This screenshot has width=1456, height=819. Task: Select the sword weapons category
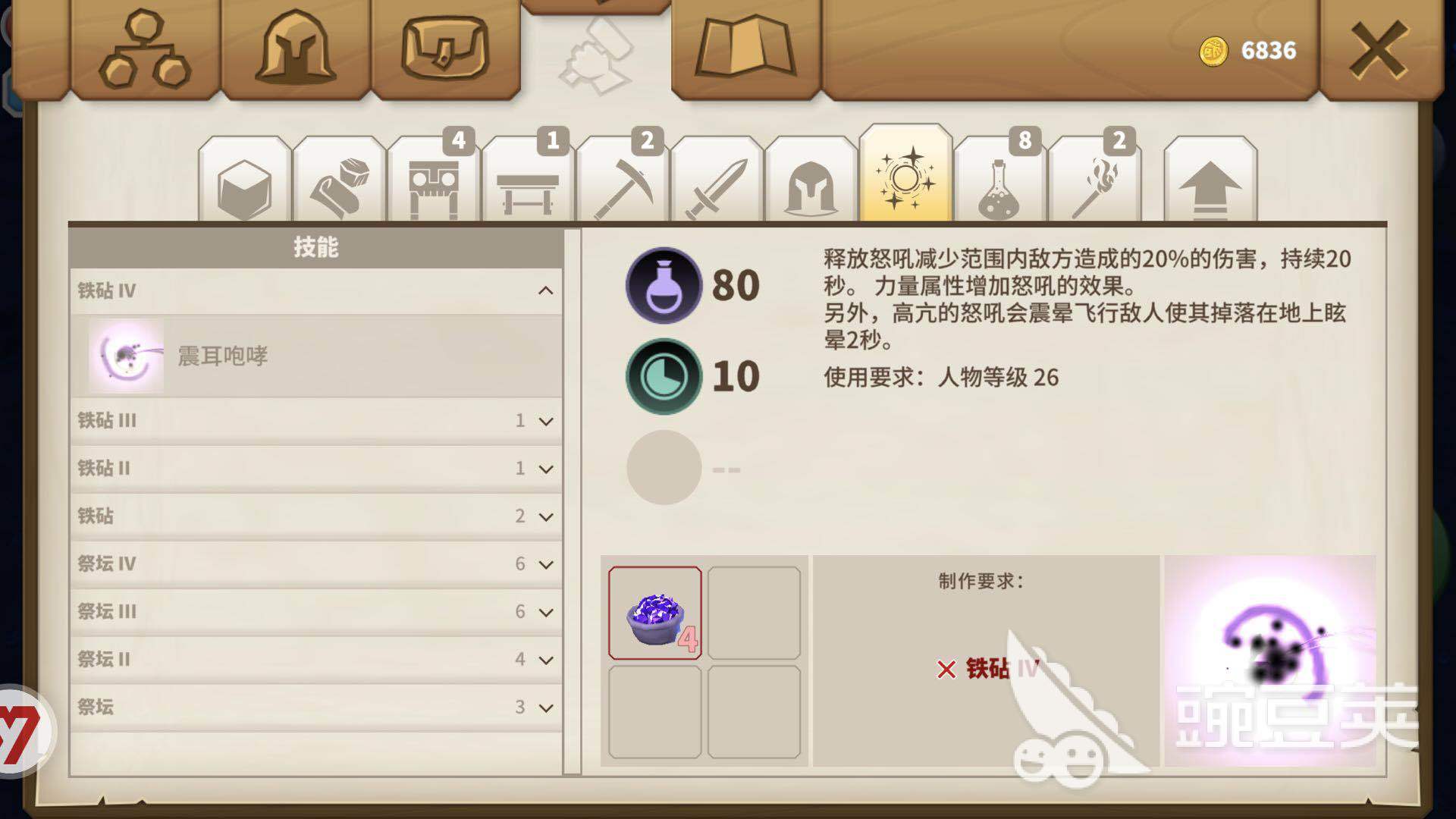coord(717,180)
